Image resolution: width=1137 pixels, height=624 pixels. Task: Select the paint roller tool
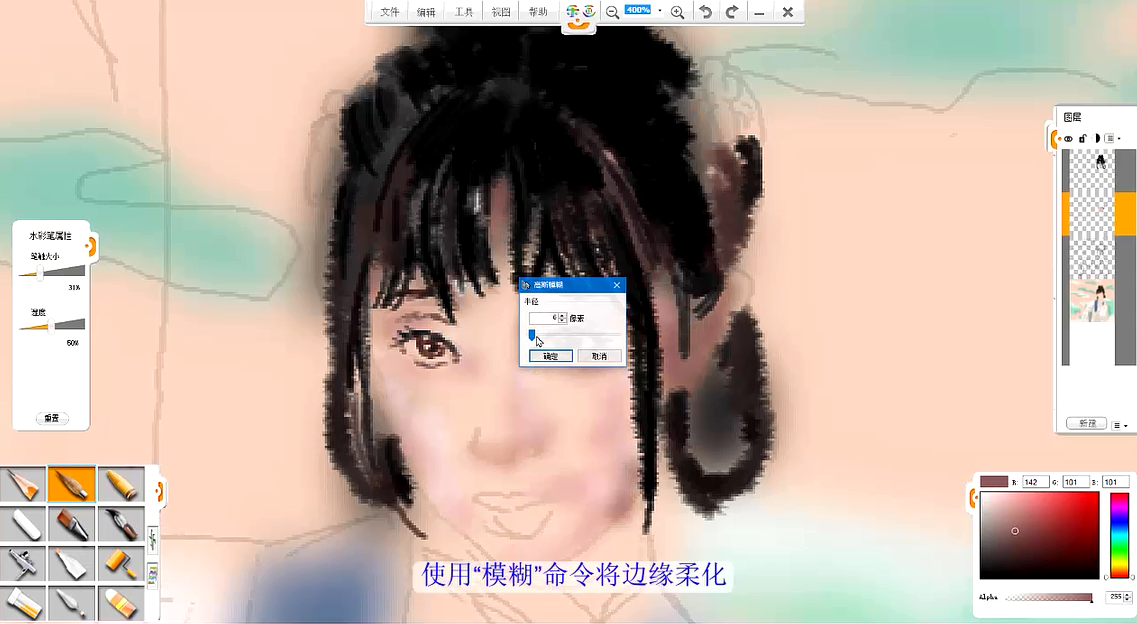[121, 563]
